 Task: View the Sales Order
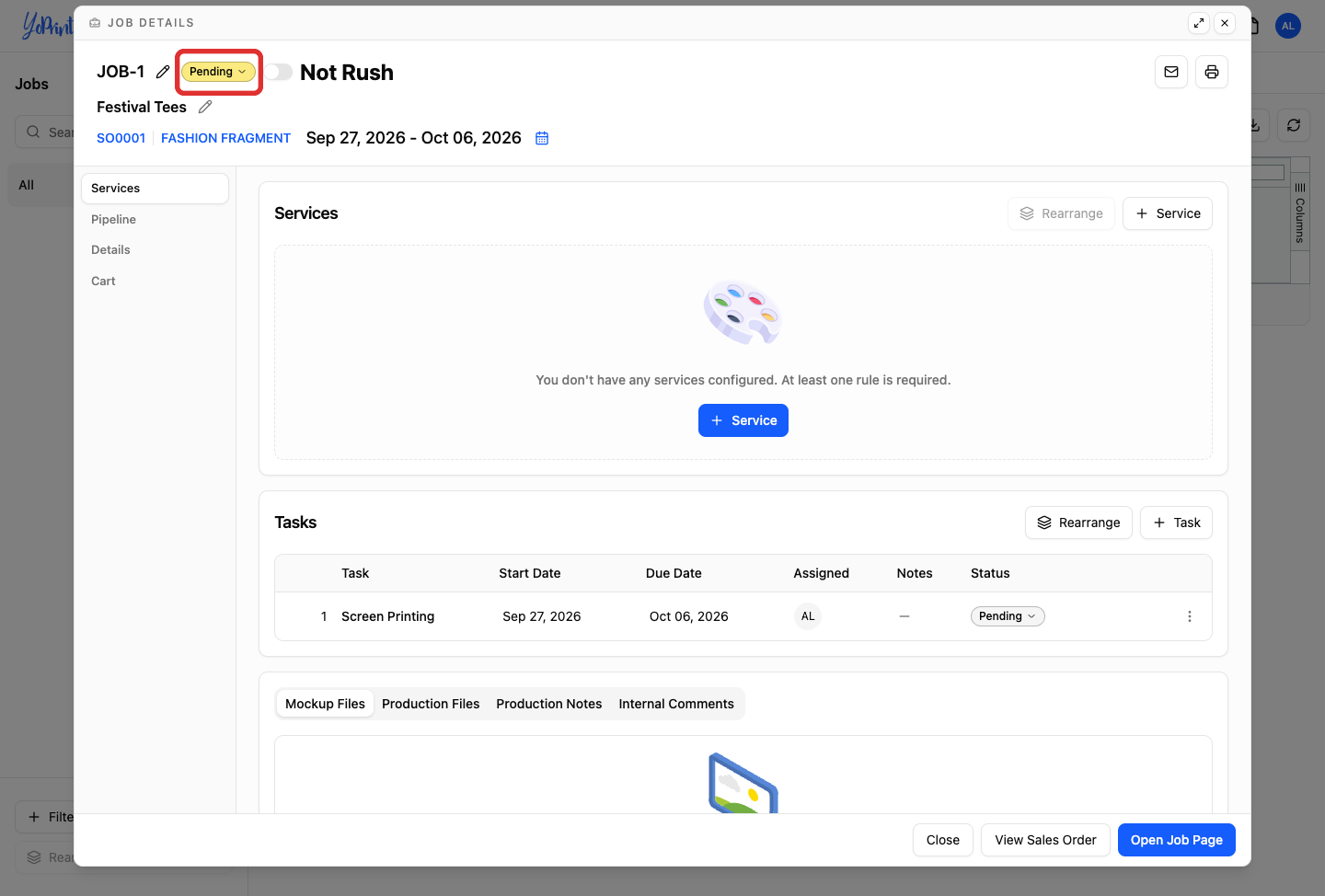pos(1045,840)
